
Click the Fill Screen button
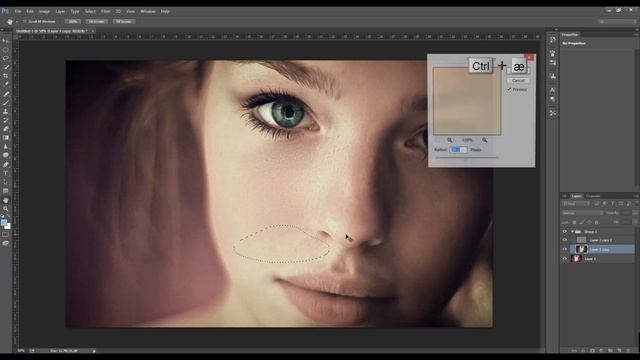pos(124,21)
